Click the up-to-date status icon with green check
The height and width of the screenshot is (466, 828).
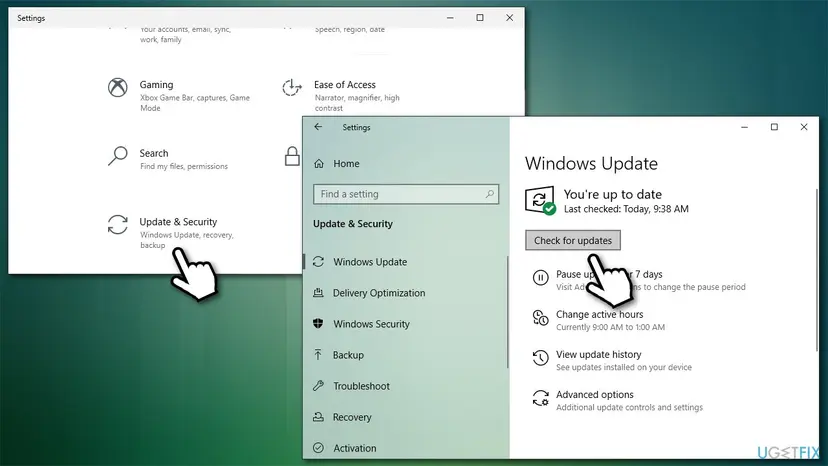click(540, 201)
